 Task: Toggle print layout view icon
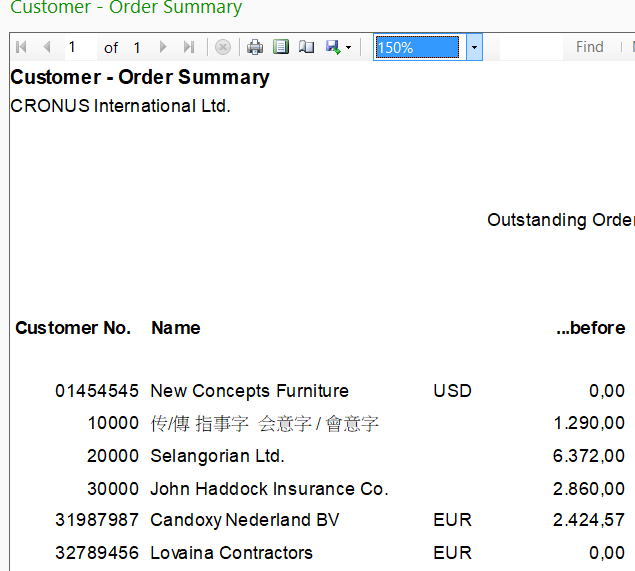pyautogui.click(x=281, y=47)
